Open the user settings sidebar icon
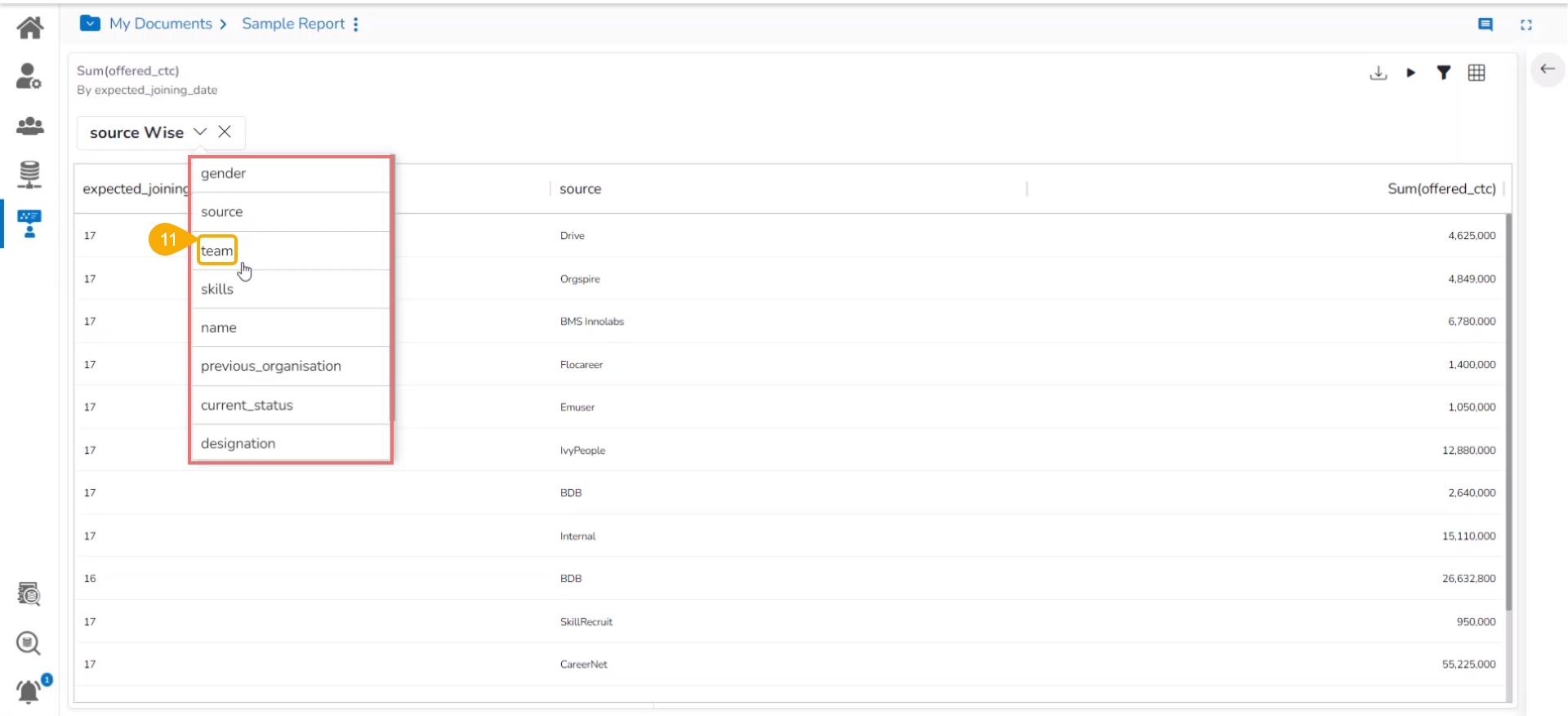This screenshot has height=716, width=1568. [x=29, y=76]
